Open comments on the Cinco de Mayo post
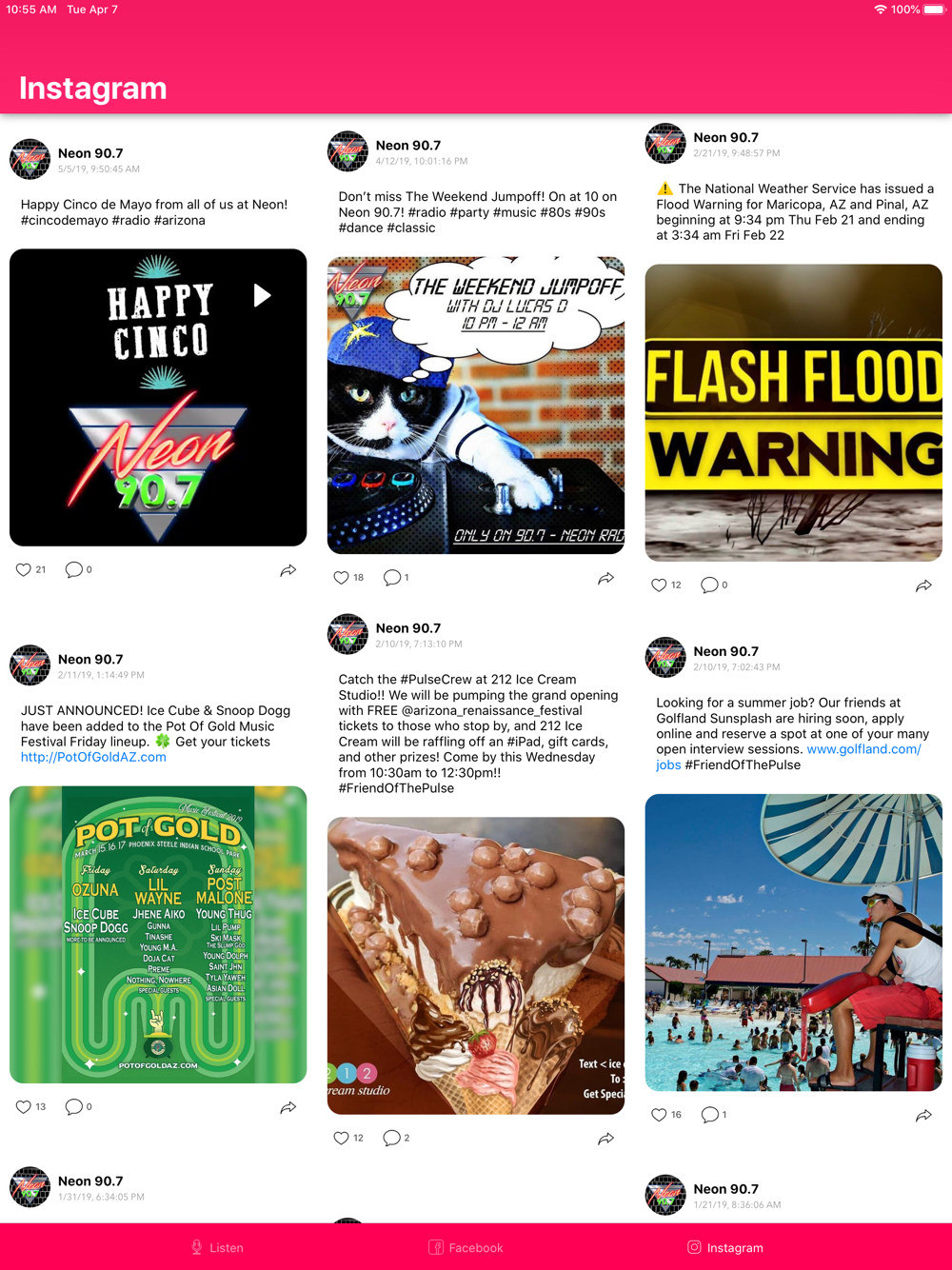 pos(73,570)
